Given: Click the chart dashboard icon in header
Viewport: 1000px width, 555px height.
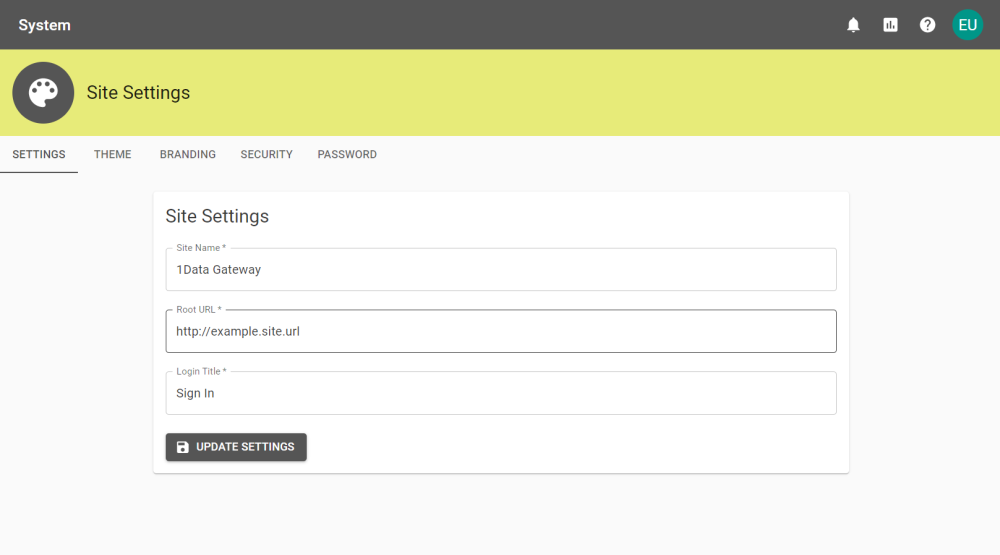Looking at the screenshot, I should (x=890, y=25).
